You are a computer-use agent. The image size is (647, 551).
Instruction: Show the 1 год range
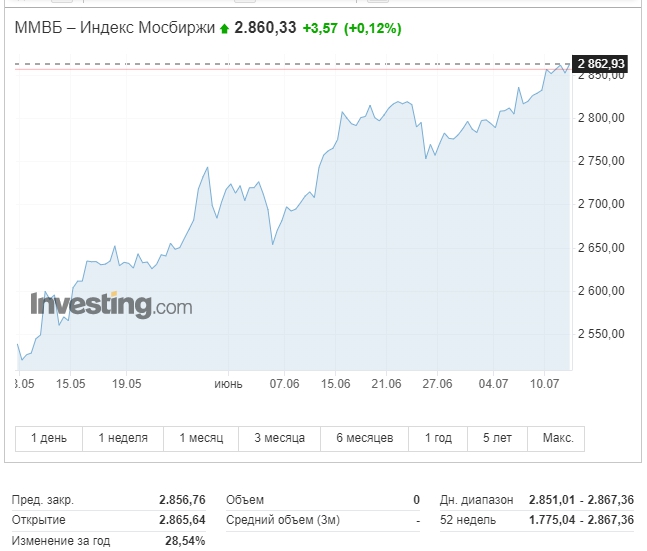(x=438, y=438)
